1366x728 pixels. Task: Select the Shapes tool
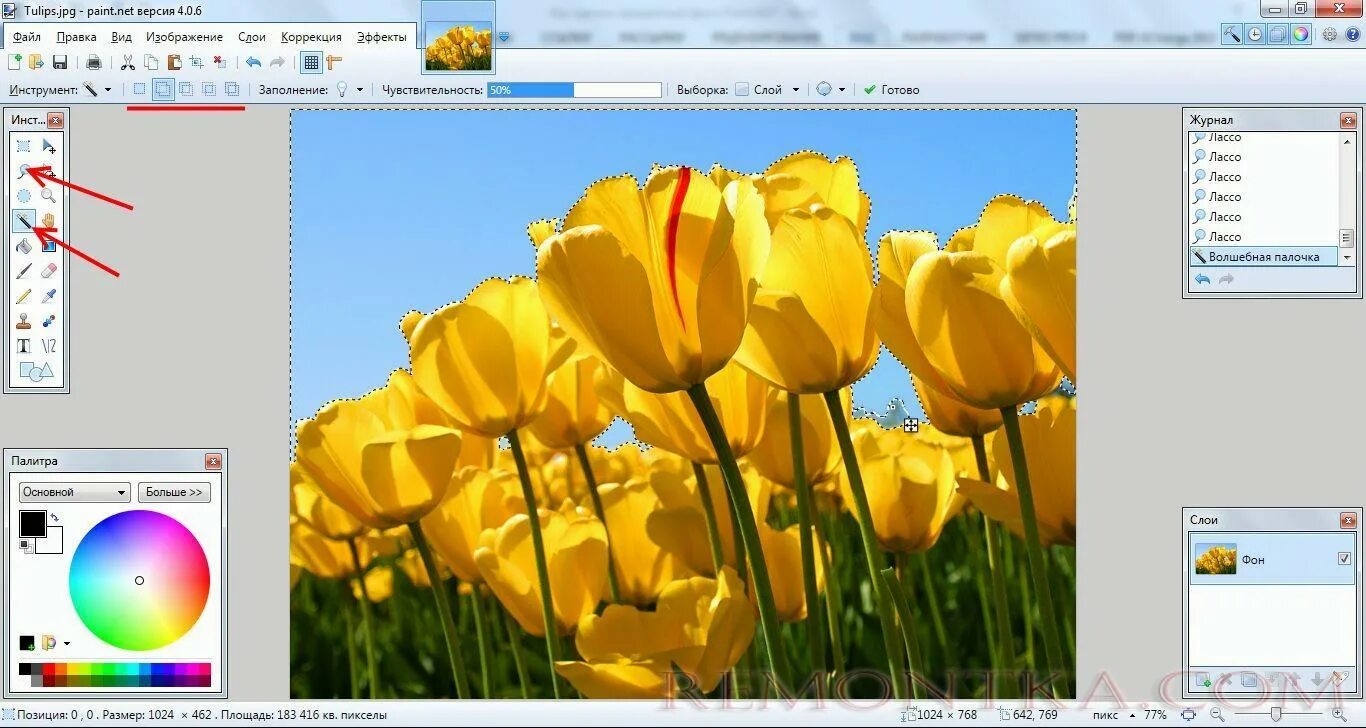(36, 372)
